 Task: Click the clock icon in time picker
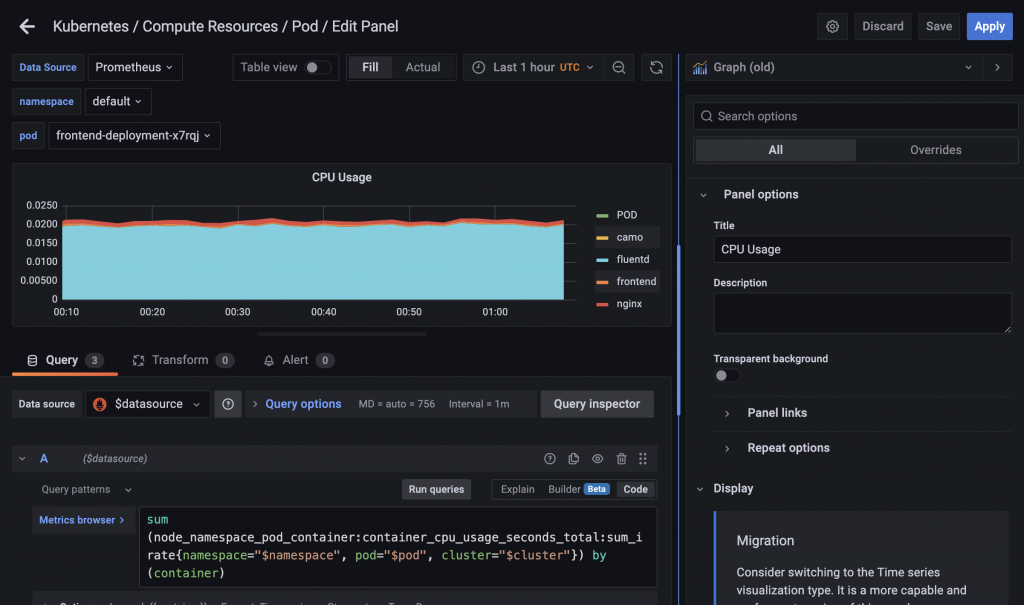[479, 67]
